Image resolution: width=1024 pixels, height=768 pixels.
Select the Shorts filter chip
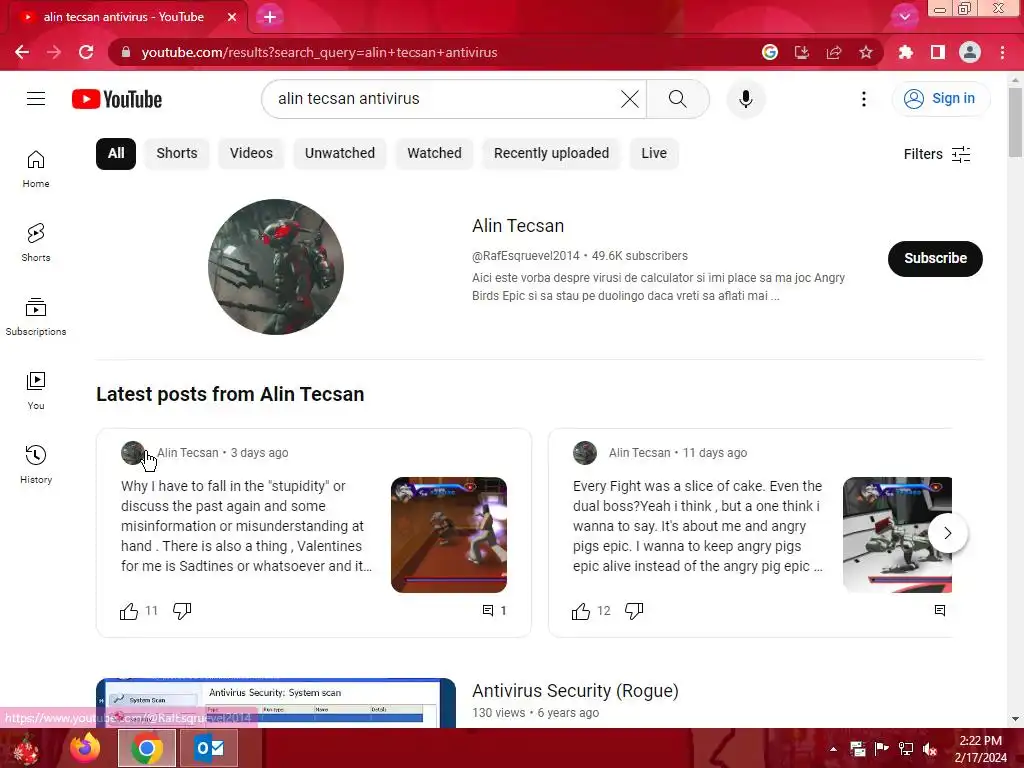177,153
